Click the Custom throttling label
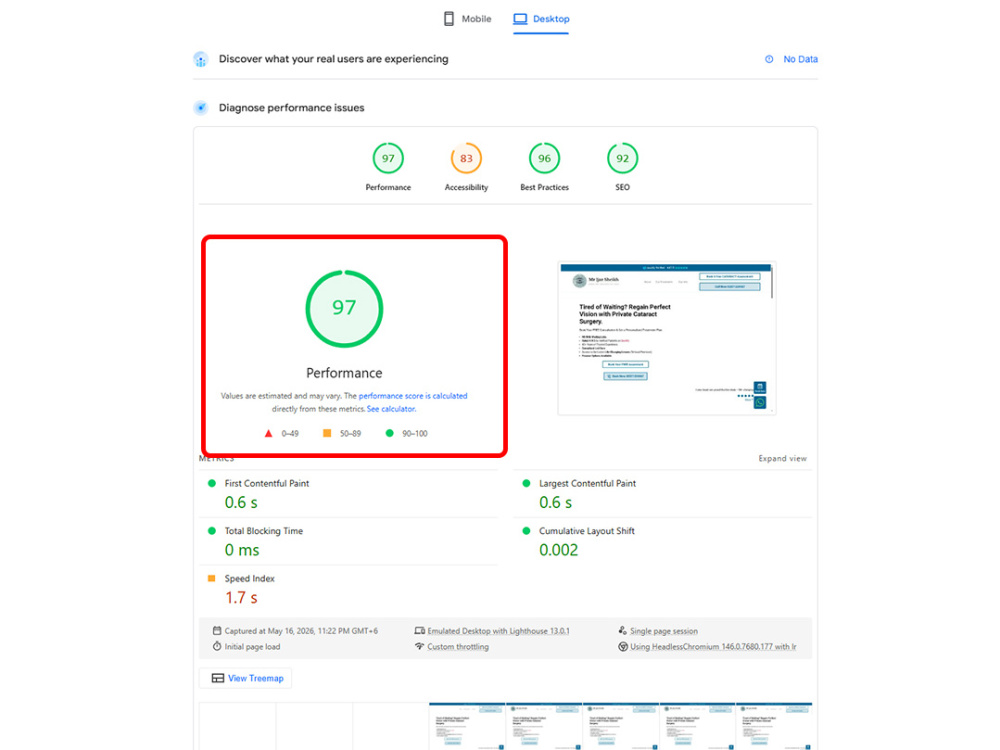Image resolution: width=1000 pixels, height=750 pixels. (x=458, y=647)
